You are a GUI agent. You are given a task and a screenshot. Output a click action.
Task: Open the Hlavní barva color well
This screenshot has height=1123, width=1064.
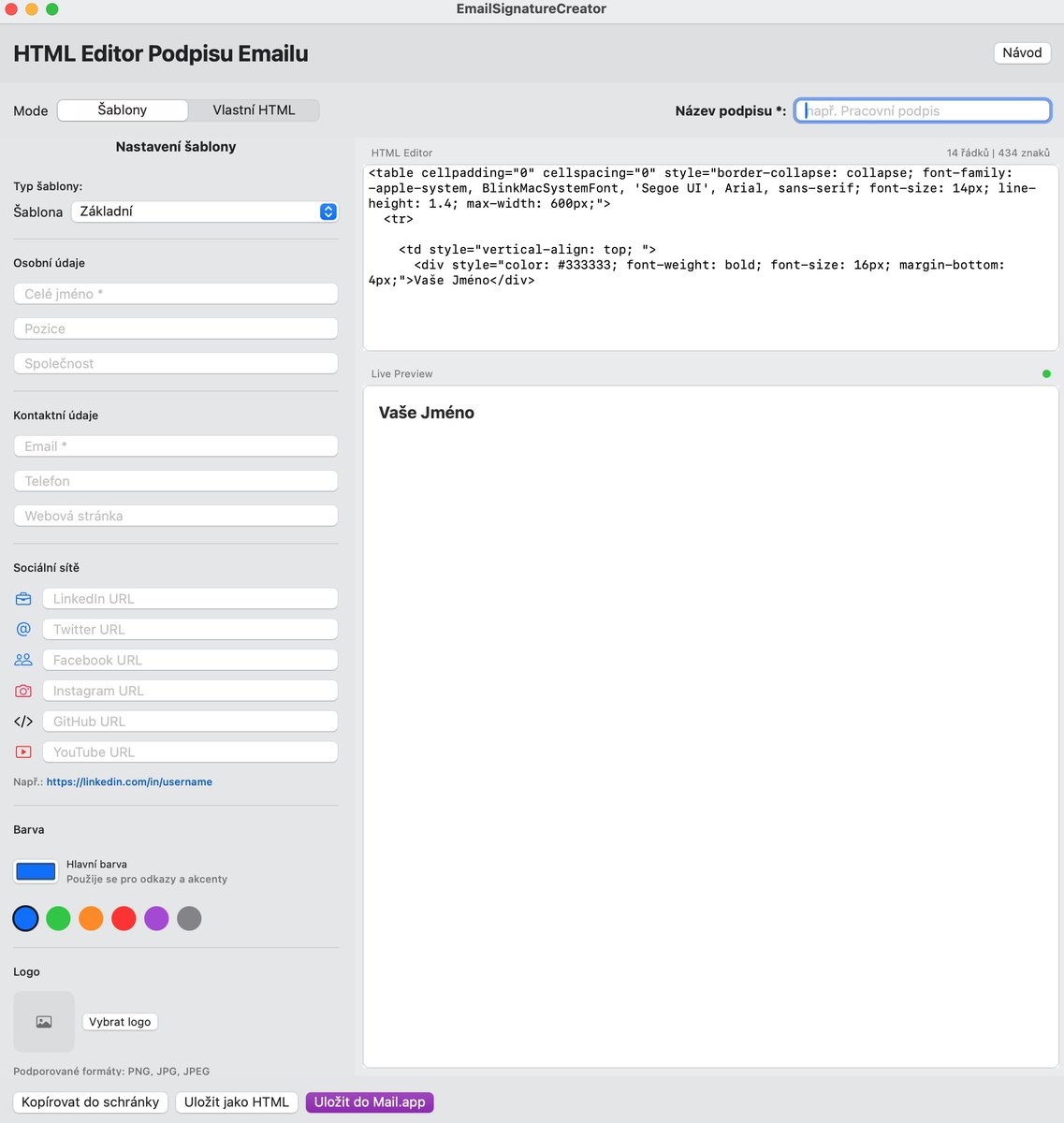point(36,871)
